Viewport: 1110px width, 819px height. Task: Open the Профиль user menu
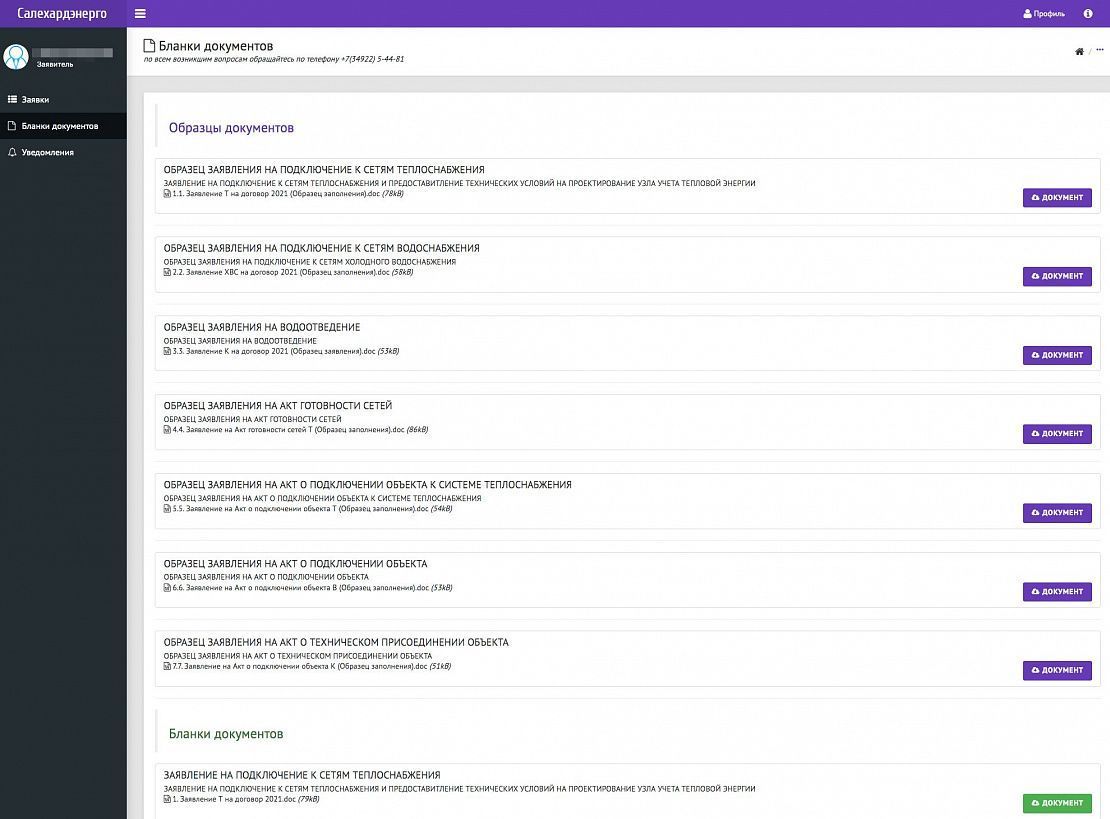(x=1044, y=14)
